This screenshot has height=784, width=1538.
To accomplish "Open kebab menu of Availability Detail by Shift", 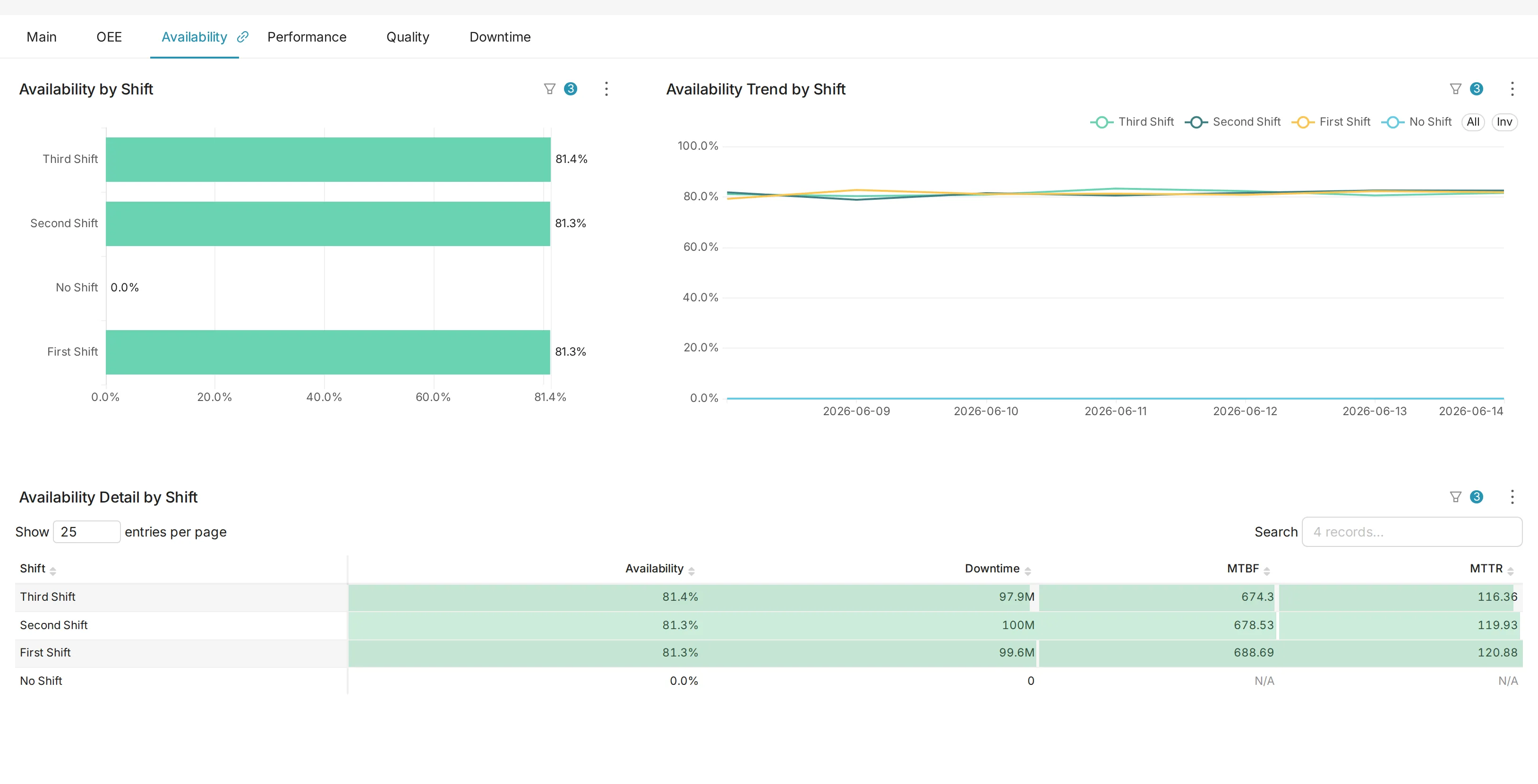I will point(1512,497).
